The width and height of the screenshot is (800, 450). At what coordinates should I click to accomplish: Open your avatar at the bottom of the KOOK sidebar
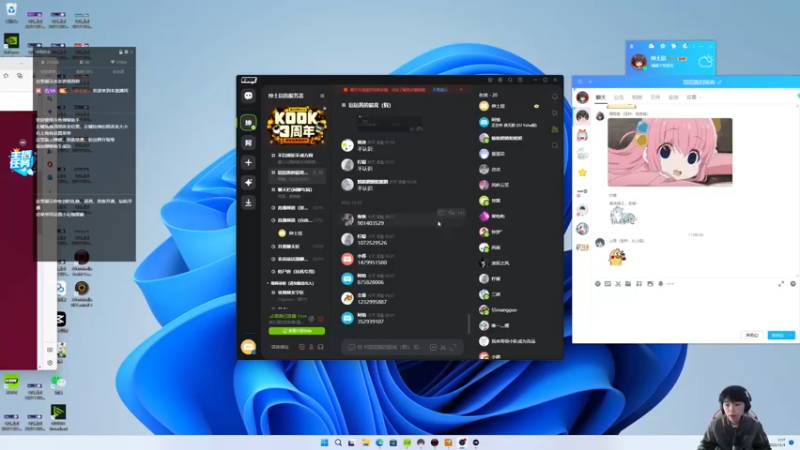[248, 347]
